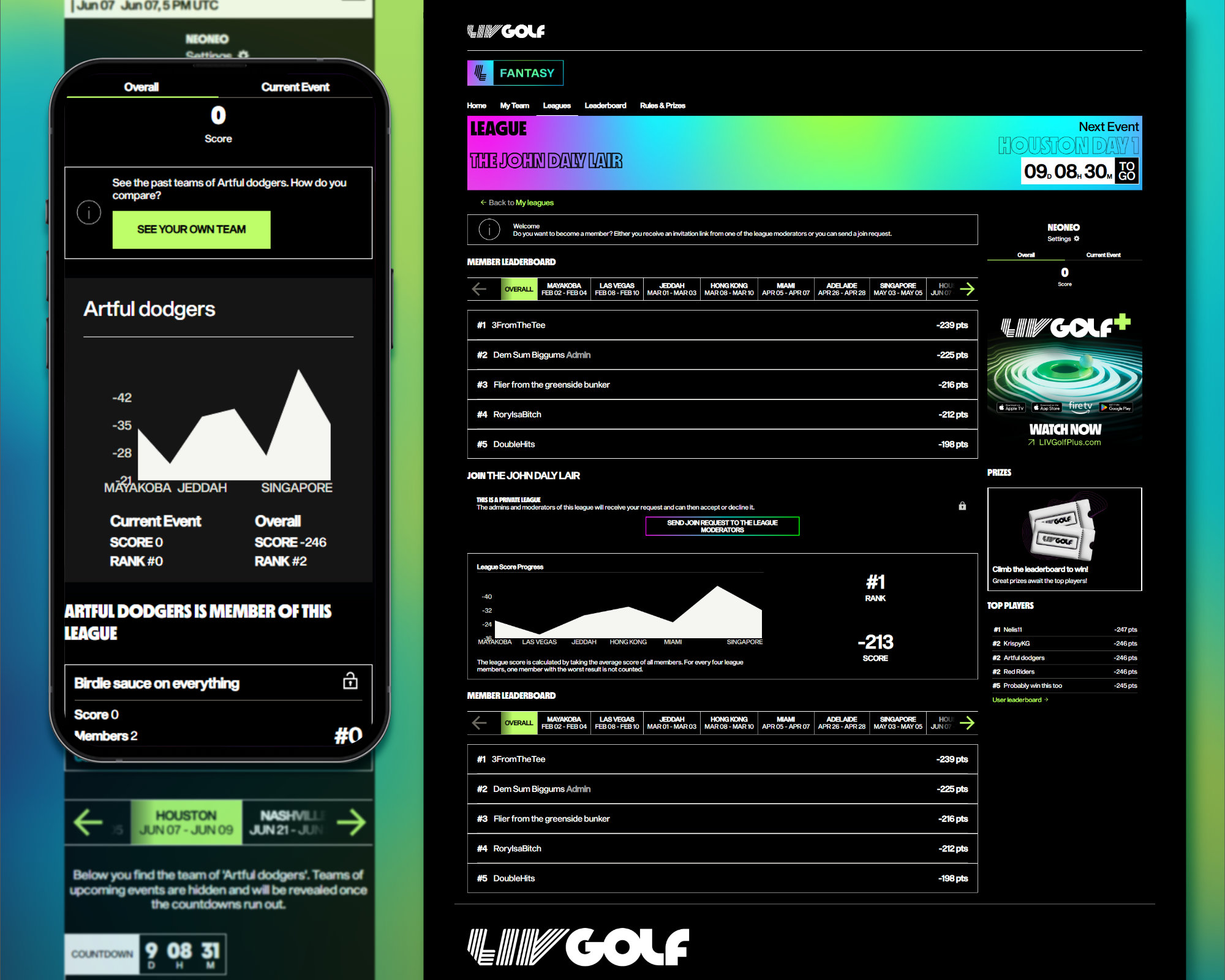Click LIV Golf footer logo

[578, 947]
